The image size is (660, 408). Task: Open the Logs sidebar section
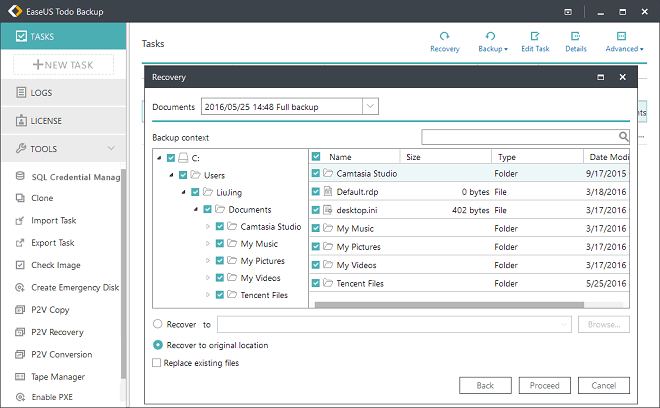tap(64, 93)
